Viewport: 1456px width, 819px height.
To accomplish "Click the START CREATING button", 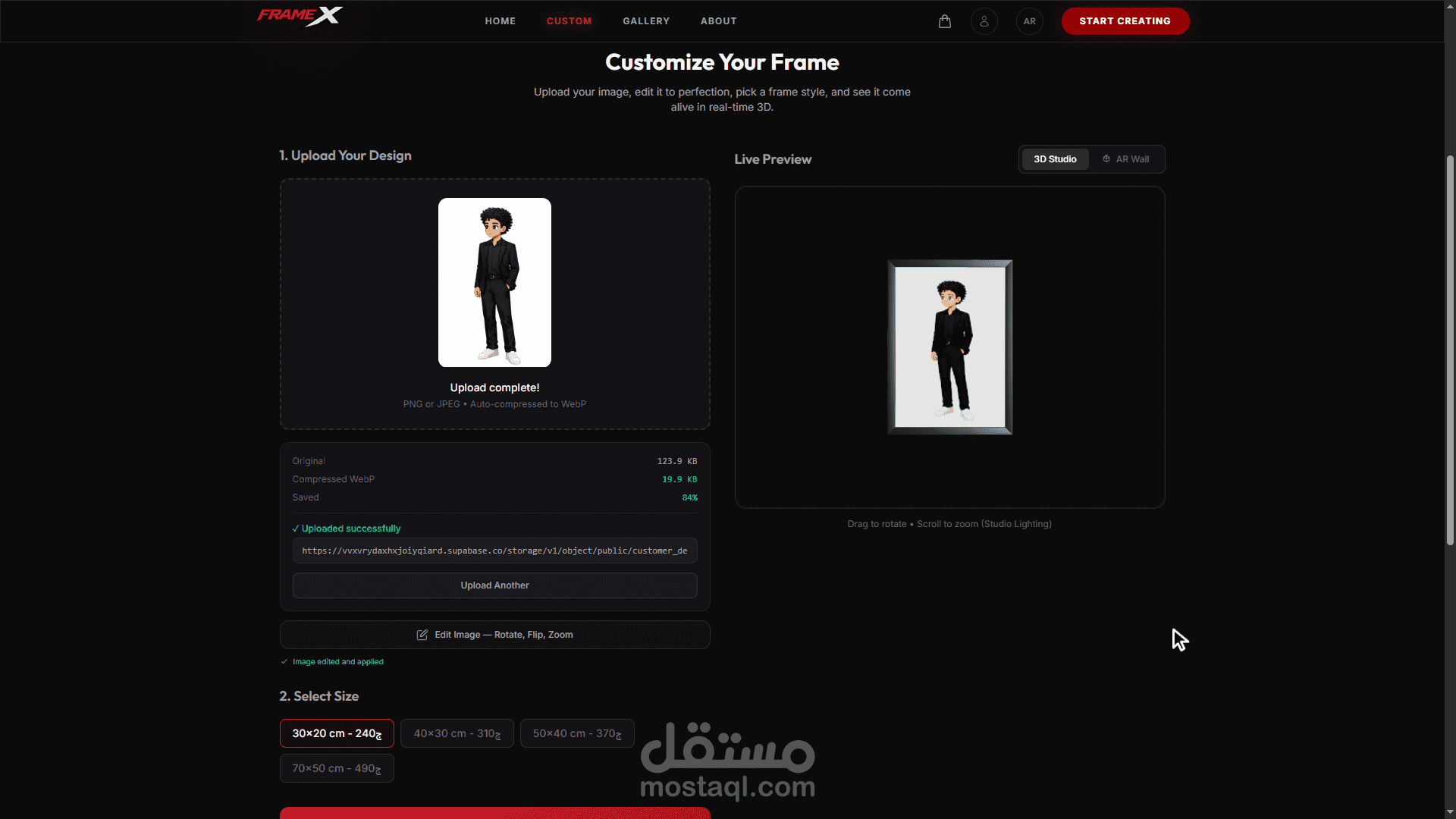I will [1125, 21].
